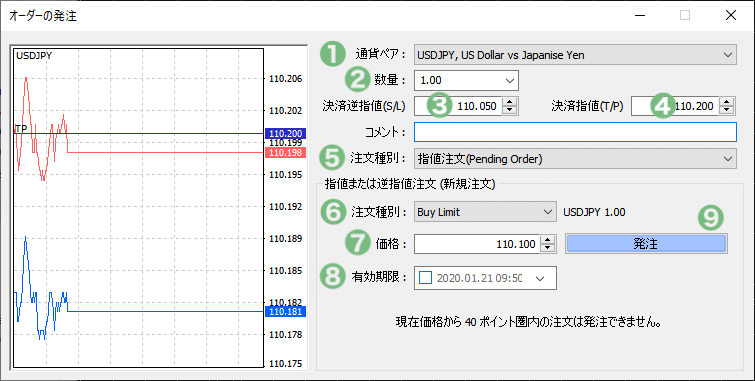Open the 有効期限 date picker dropdown arrow
The height and width of the screenshot is (381, 755).
pos(540,278)
